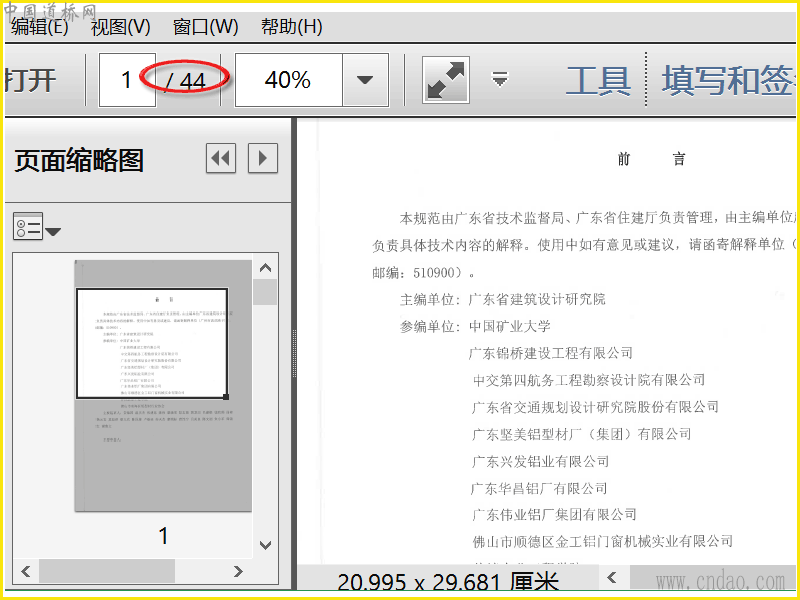Viewport: 800px width, 600px height.
Task: Select the 40% zoom level field
Action: [288, 80]
